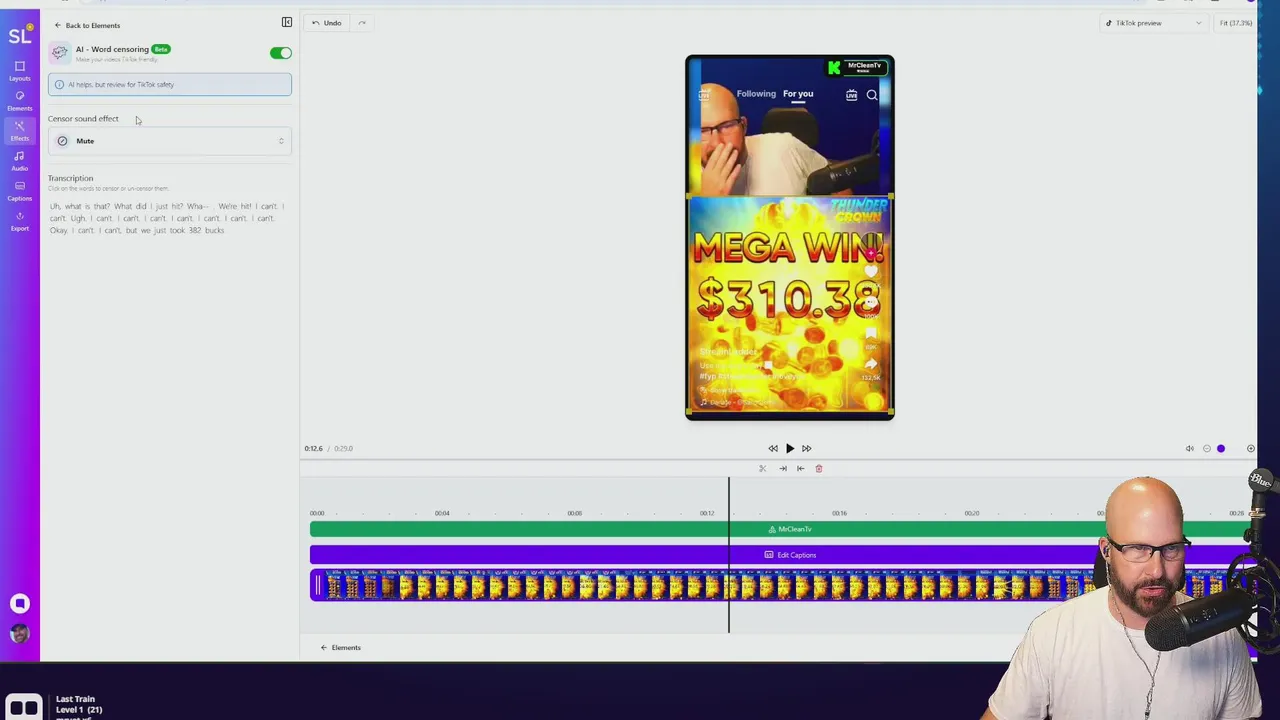
Task: Click the 0:12.6 current time display
Action: click(313, 448)
